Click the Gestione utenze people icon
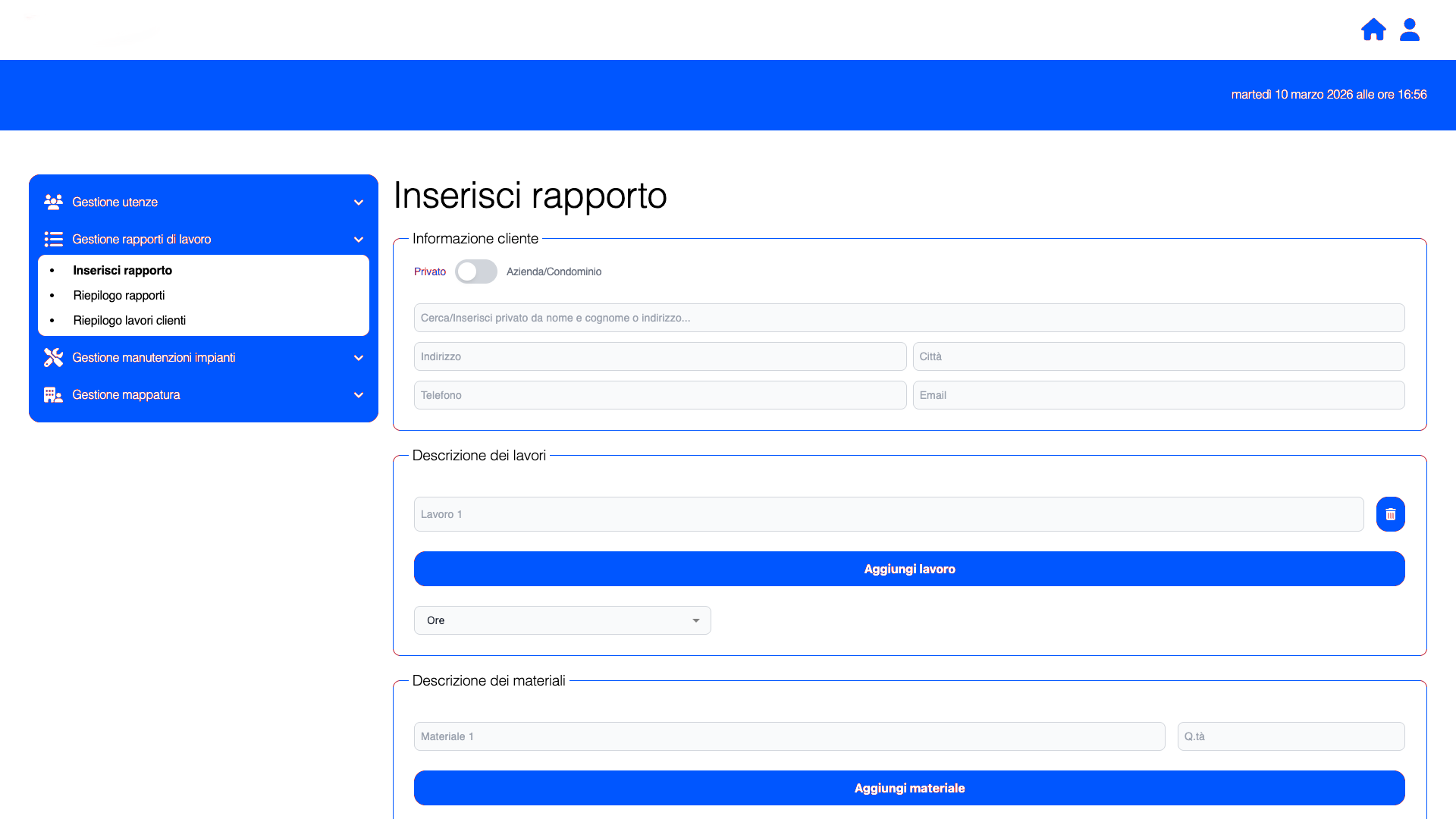The height and width of the screenshot is (819, 1456). click(x=53, y=202)
